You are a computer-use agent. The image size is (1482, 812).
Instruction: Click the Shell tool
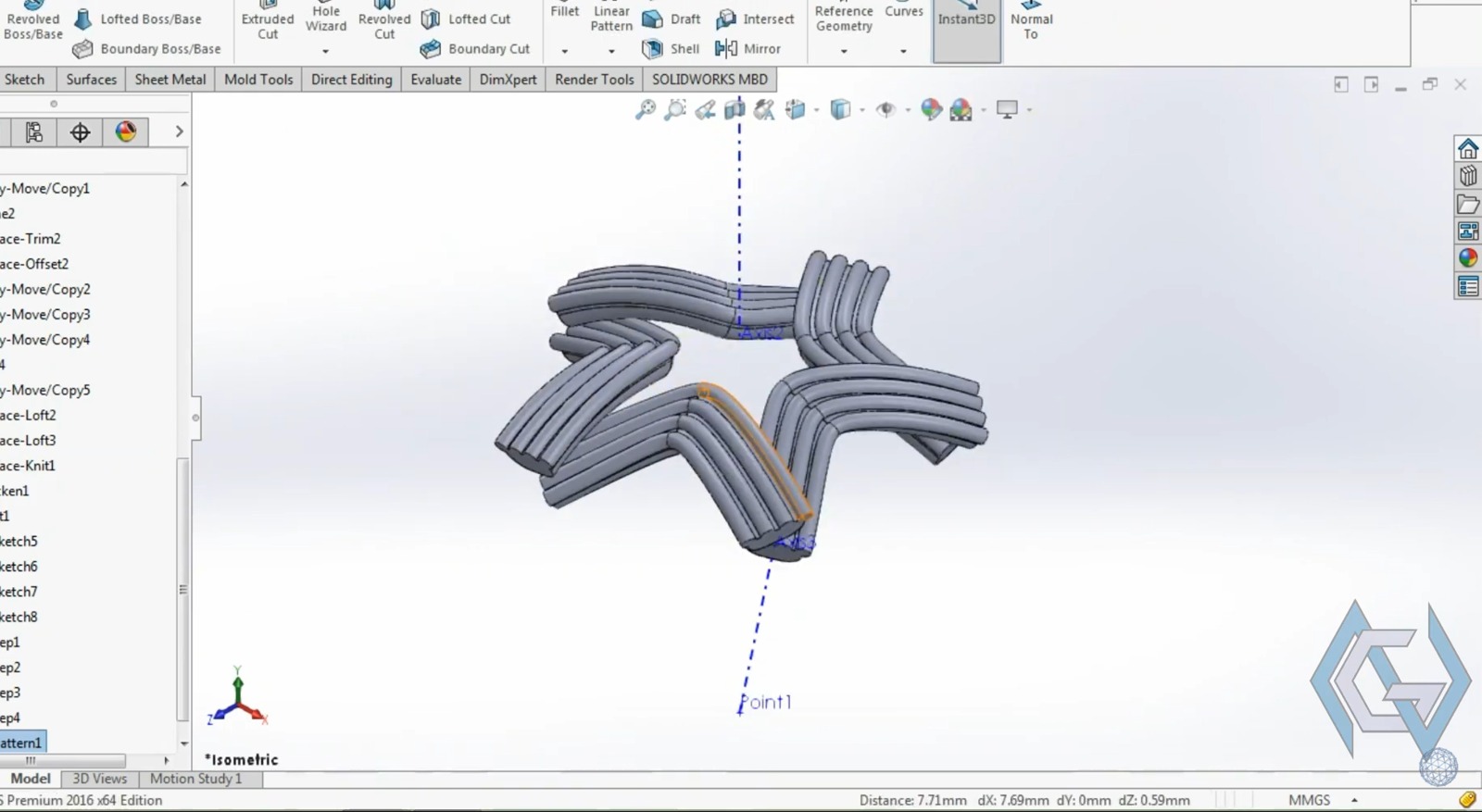pyautogui.click(x=672, y=48)
